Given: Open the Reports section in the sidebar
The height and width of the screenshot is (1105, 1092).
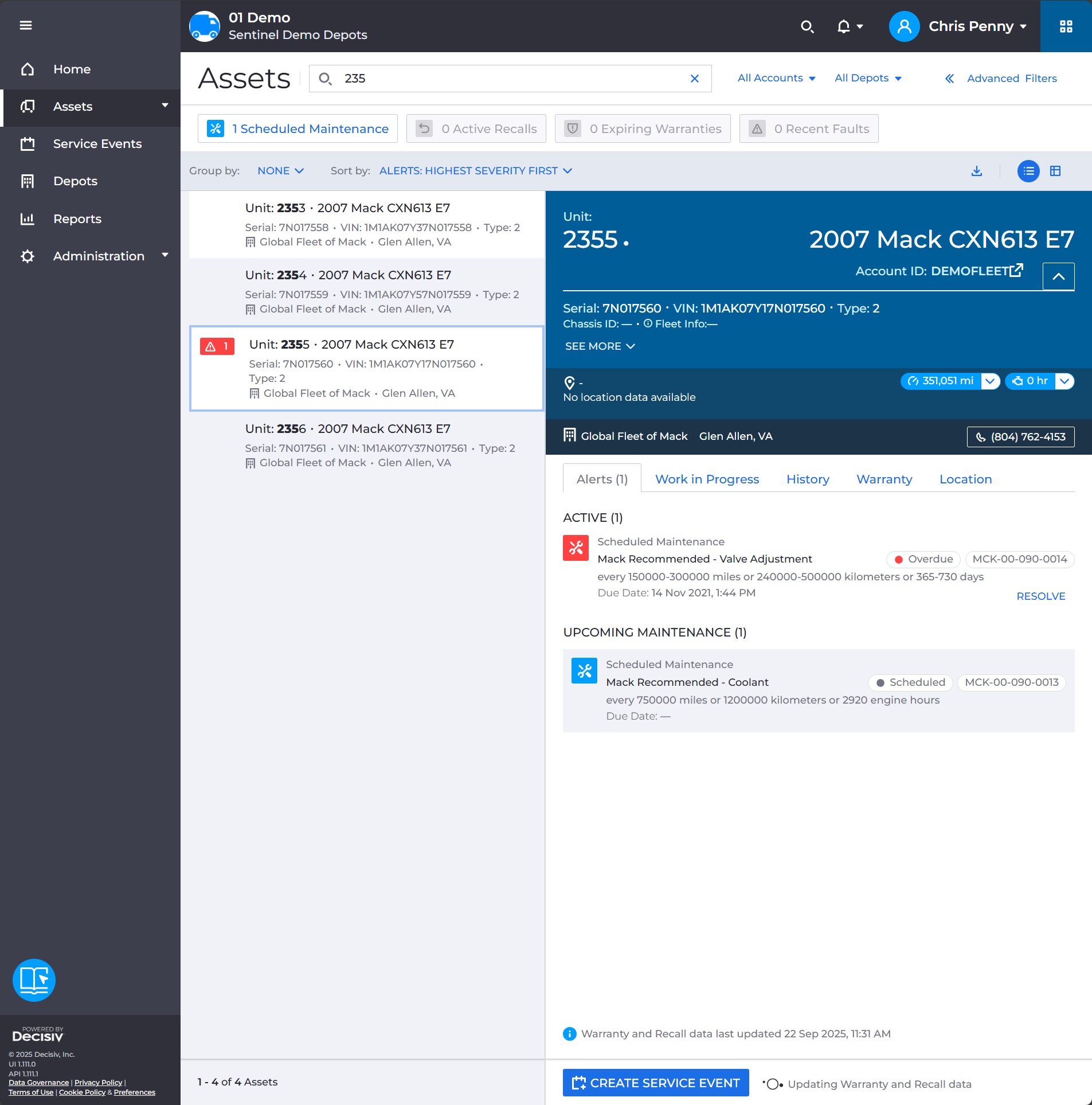Looking at the screenshot, I should coord(77,218).
